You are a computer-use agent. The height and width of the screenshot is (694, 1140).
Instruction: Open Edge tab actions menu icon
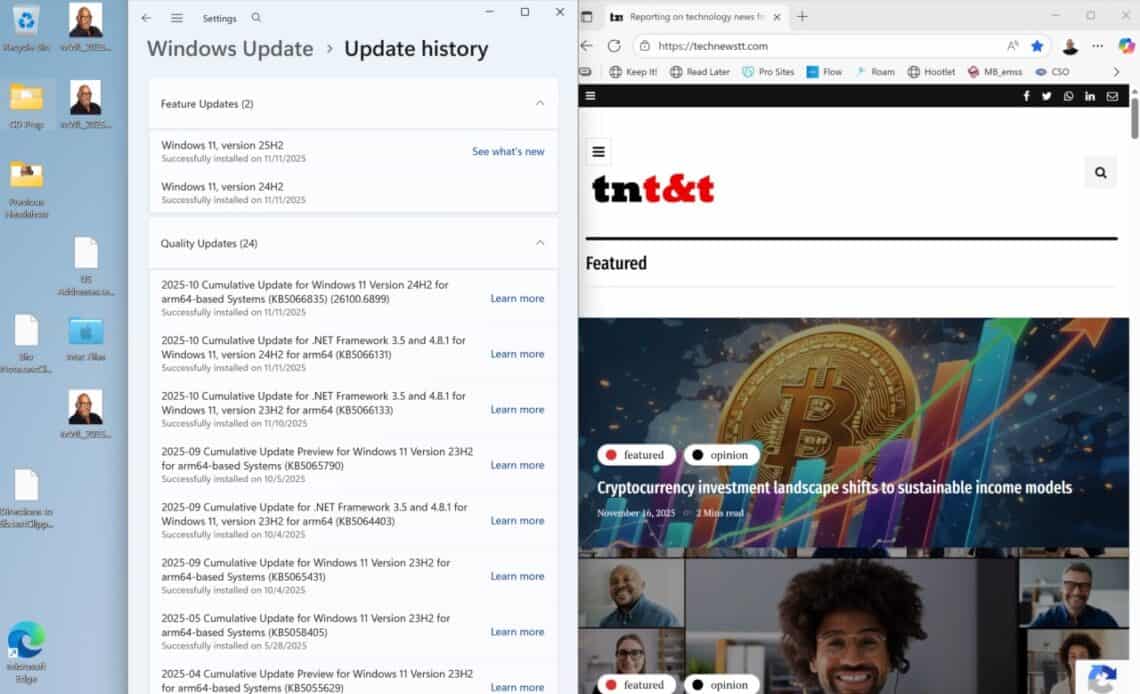point(587,16)
